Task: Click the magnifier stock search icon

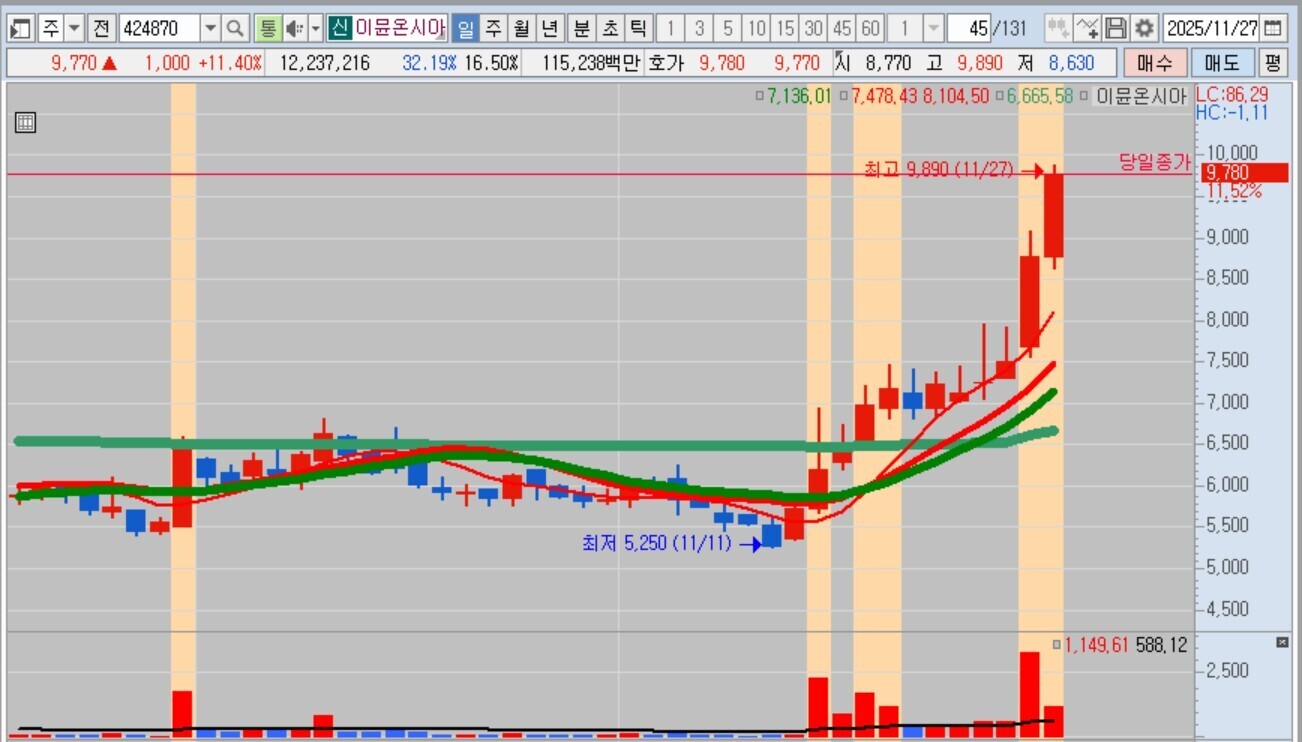Action: coord(235,28)
